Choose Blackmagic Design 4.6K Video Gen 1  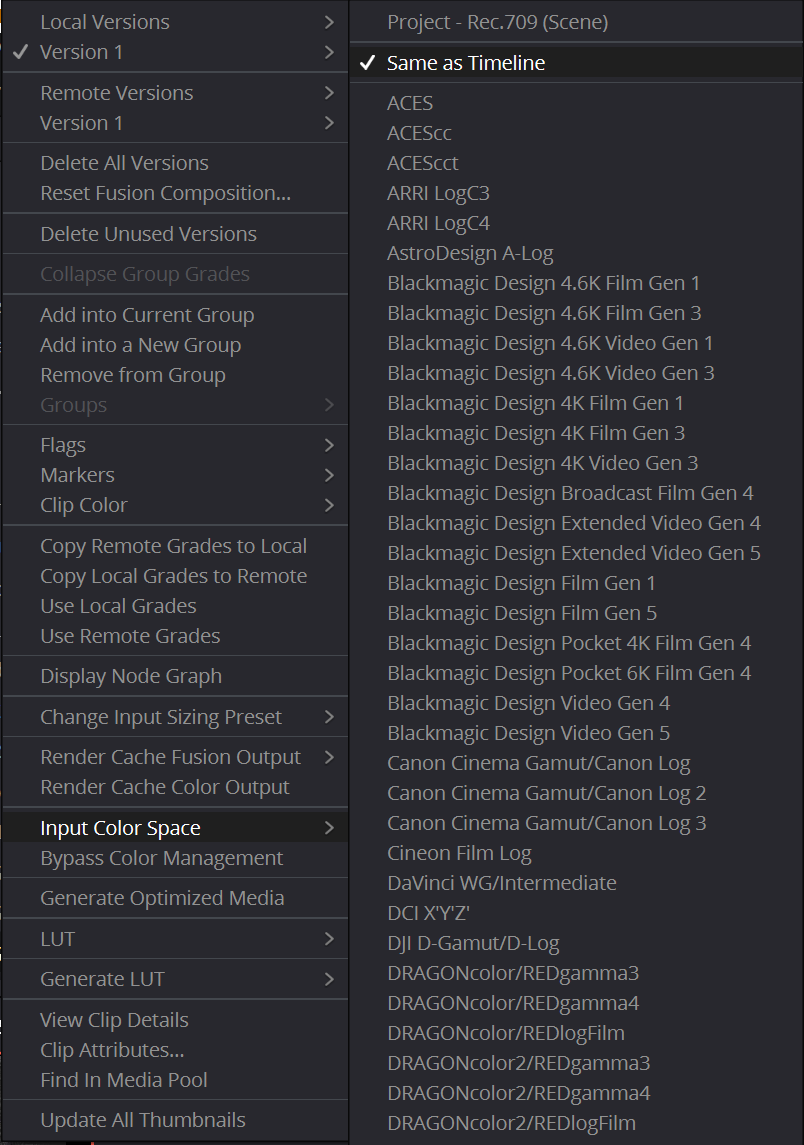tap(577, 342)
